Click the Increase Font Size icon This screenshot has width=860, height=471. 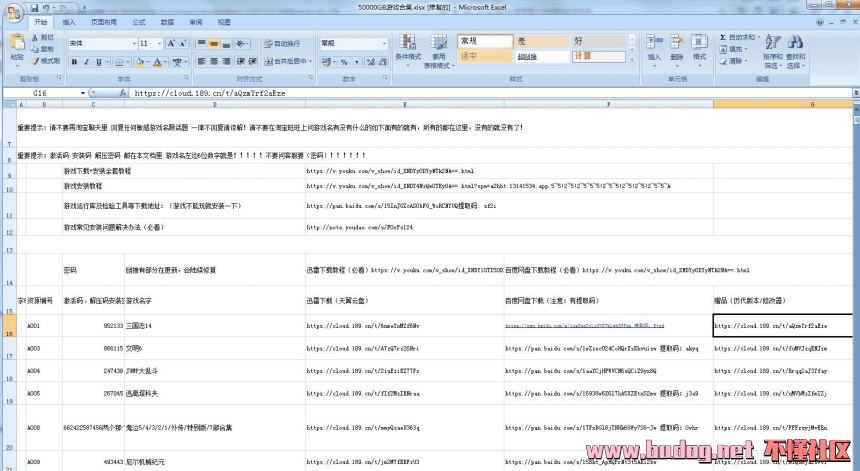click(172, 44)
